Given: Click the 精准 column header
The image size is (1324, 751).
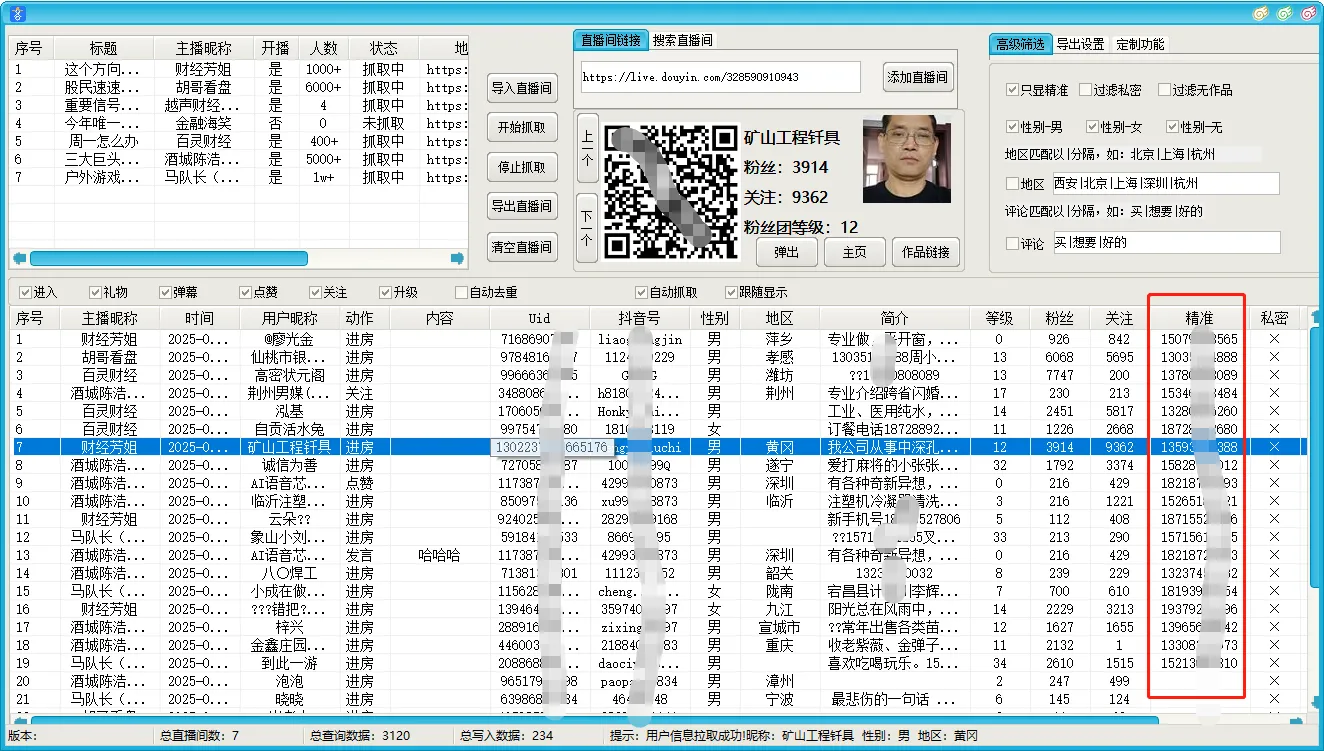Looking at the screenshot, I should [1200, 318].
